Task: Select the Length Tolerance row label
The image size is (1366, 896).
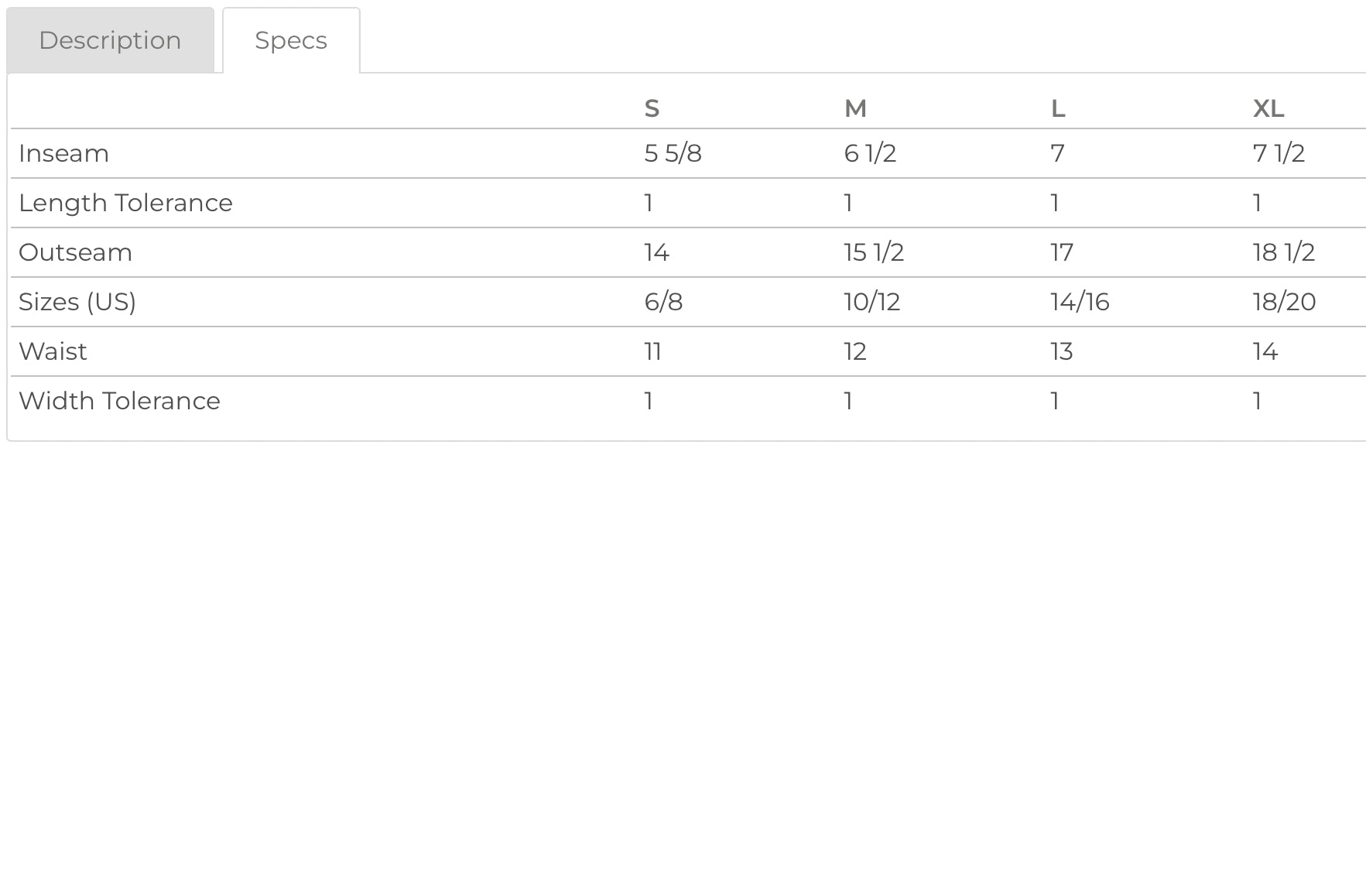Action: (x=125, y=203)
